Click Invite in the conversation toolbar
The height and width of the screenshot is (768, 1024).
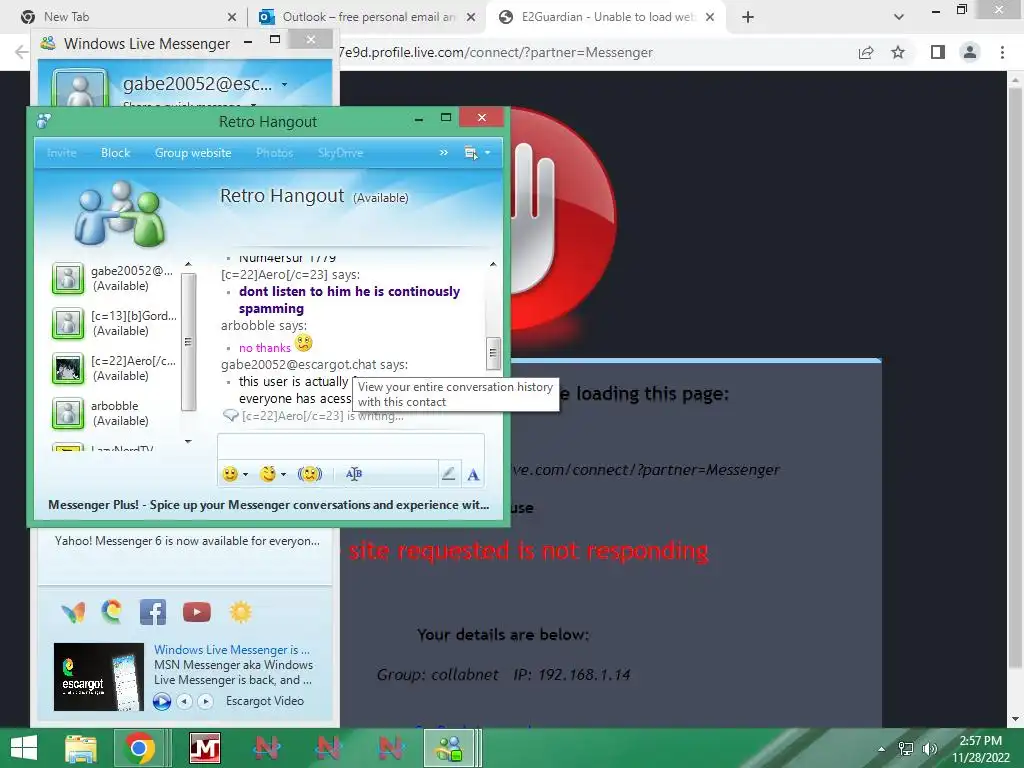pyautogui.click(x=62, y=153)
